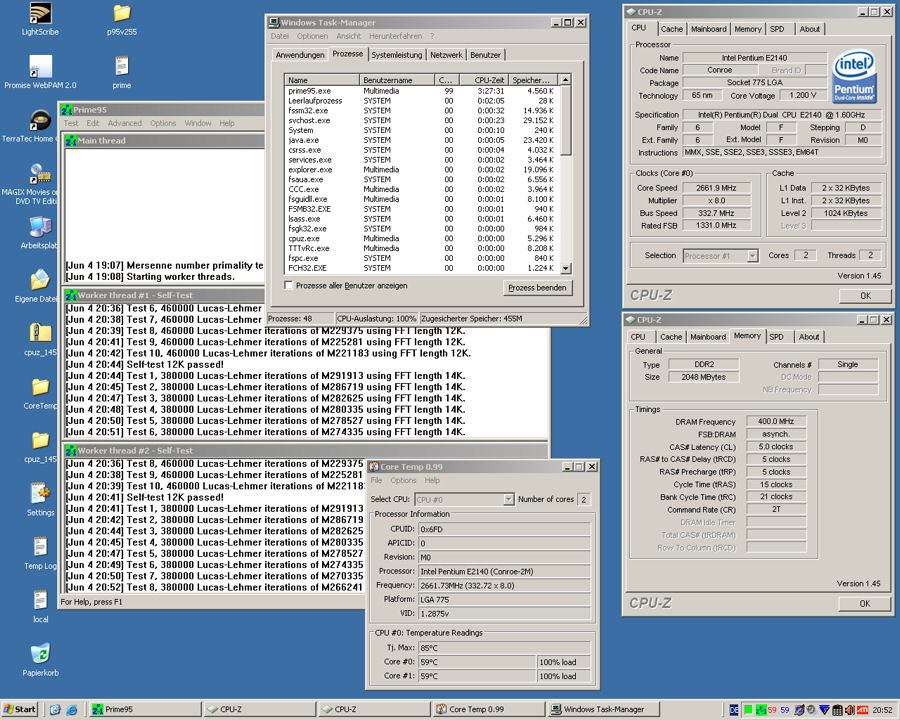
Task: Click the Frequency field in Core Temp
Action: [504, 586]
